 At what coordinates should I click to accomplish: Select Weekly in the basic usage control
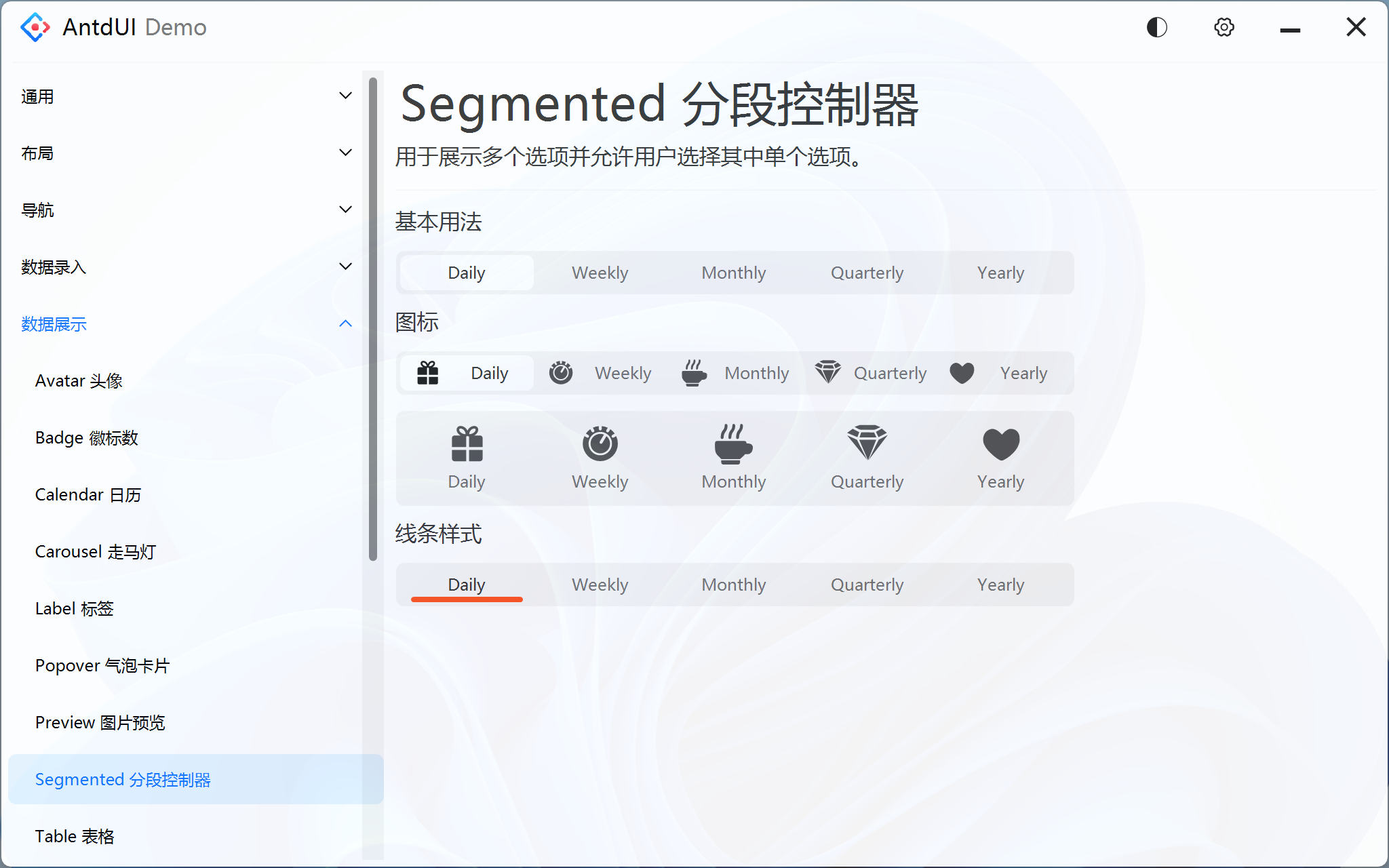click(x=600, y=273)
